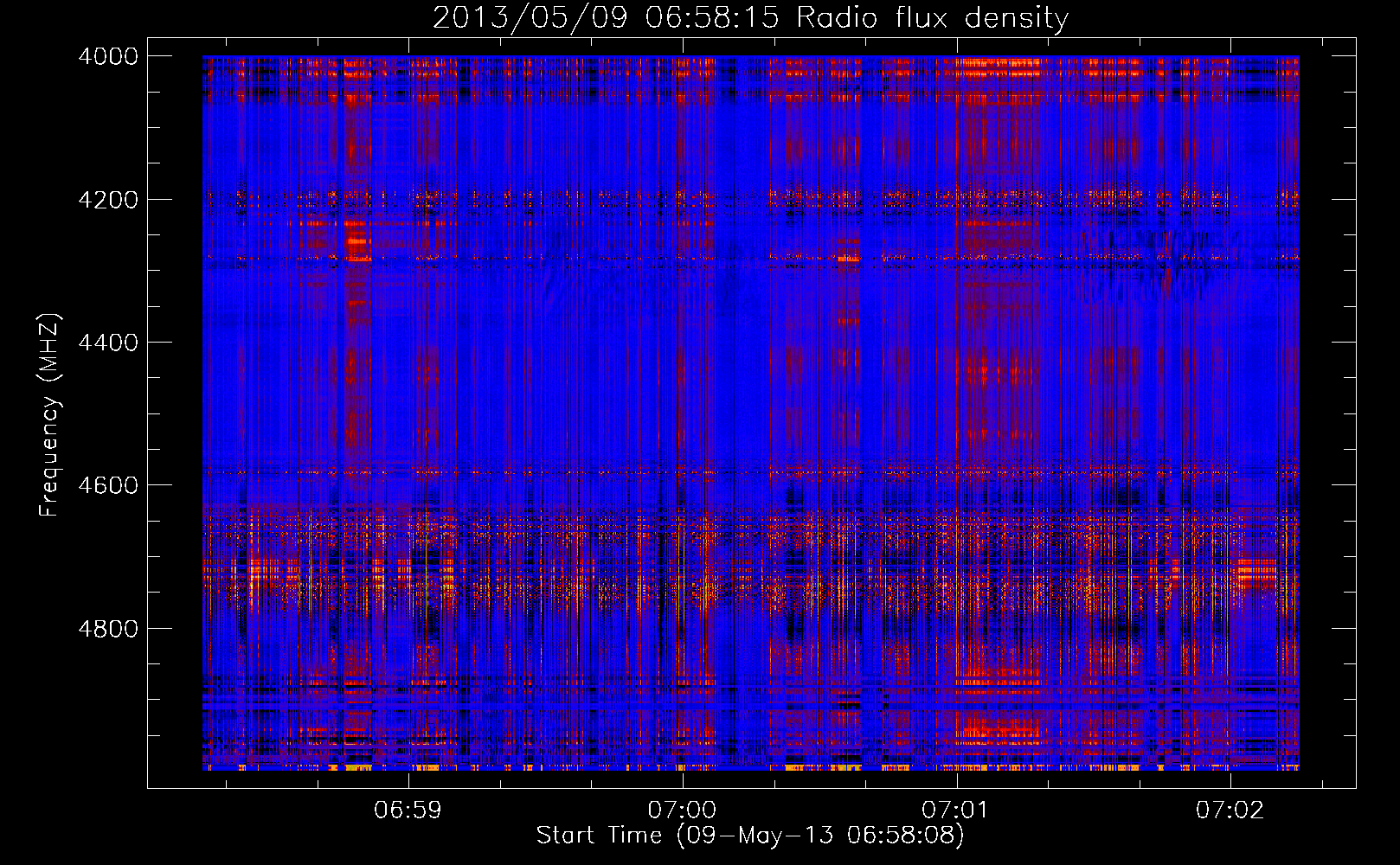Click the 07:01 time tick label
This screenshot has width=1400, height=865.
click(x=955, y=811)
